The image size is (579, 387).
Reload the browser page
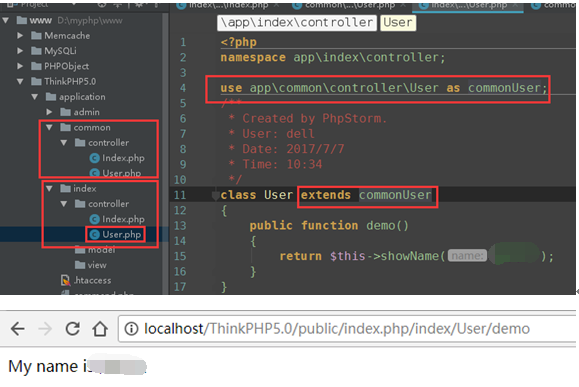click(73, 328)
